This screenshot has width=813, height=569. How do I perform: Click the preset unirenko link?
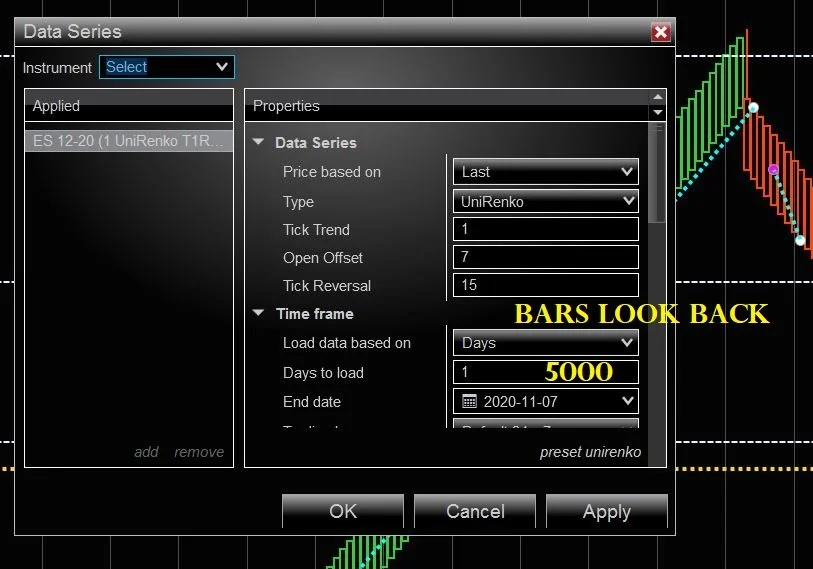(590, 452)
